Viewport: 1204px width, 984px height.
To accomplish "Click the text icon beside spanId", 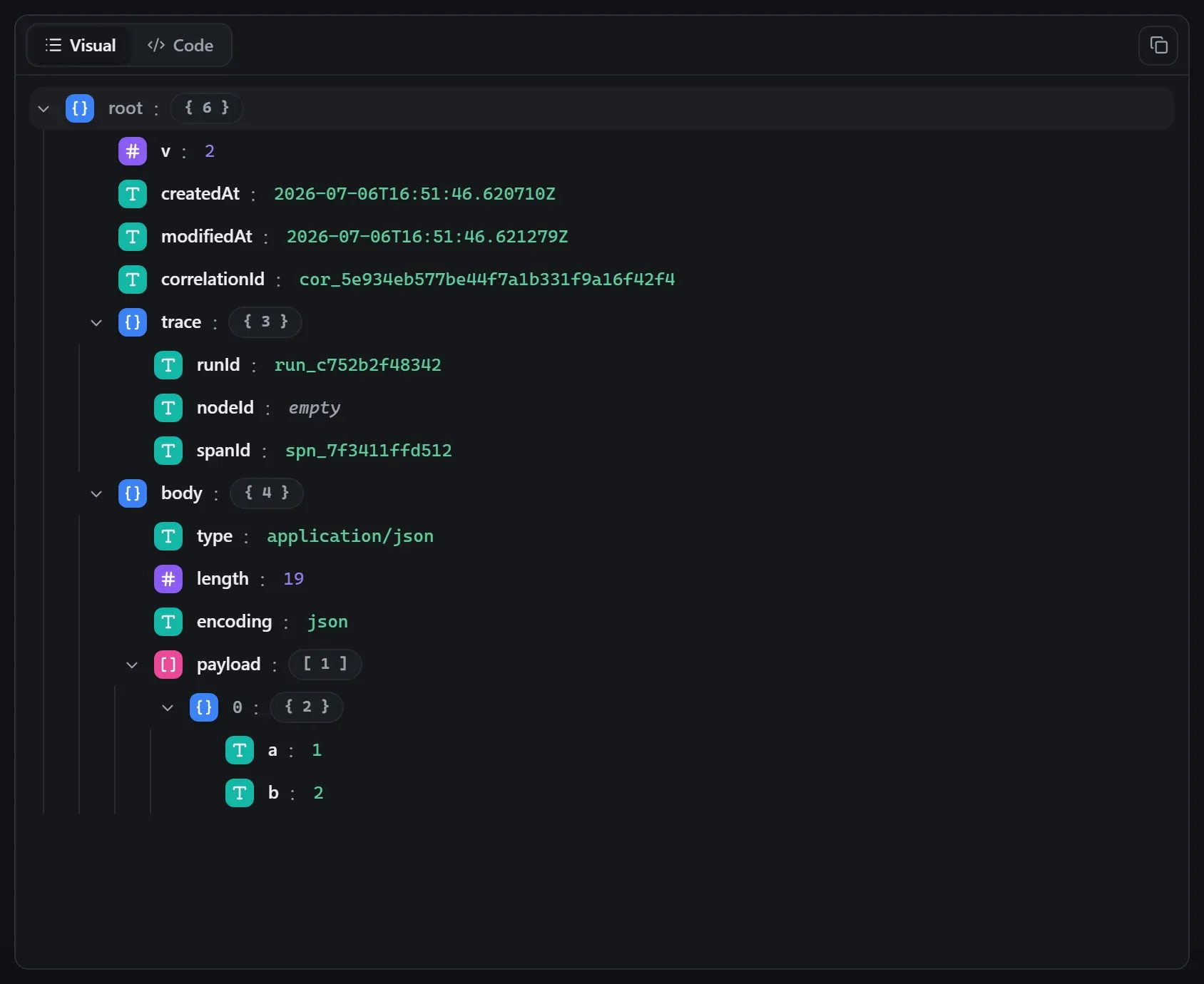I will click(x=168, y=451).
